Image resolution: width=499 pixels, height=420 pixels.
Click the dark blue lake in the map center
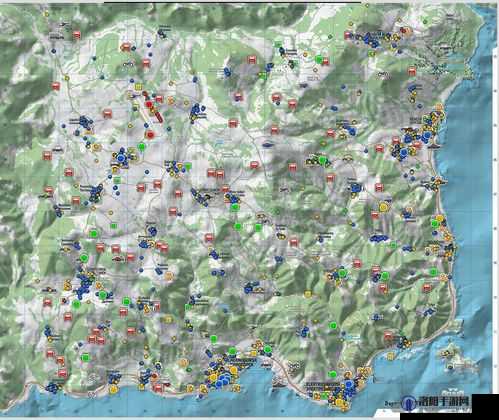[x=267, y=145]
